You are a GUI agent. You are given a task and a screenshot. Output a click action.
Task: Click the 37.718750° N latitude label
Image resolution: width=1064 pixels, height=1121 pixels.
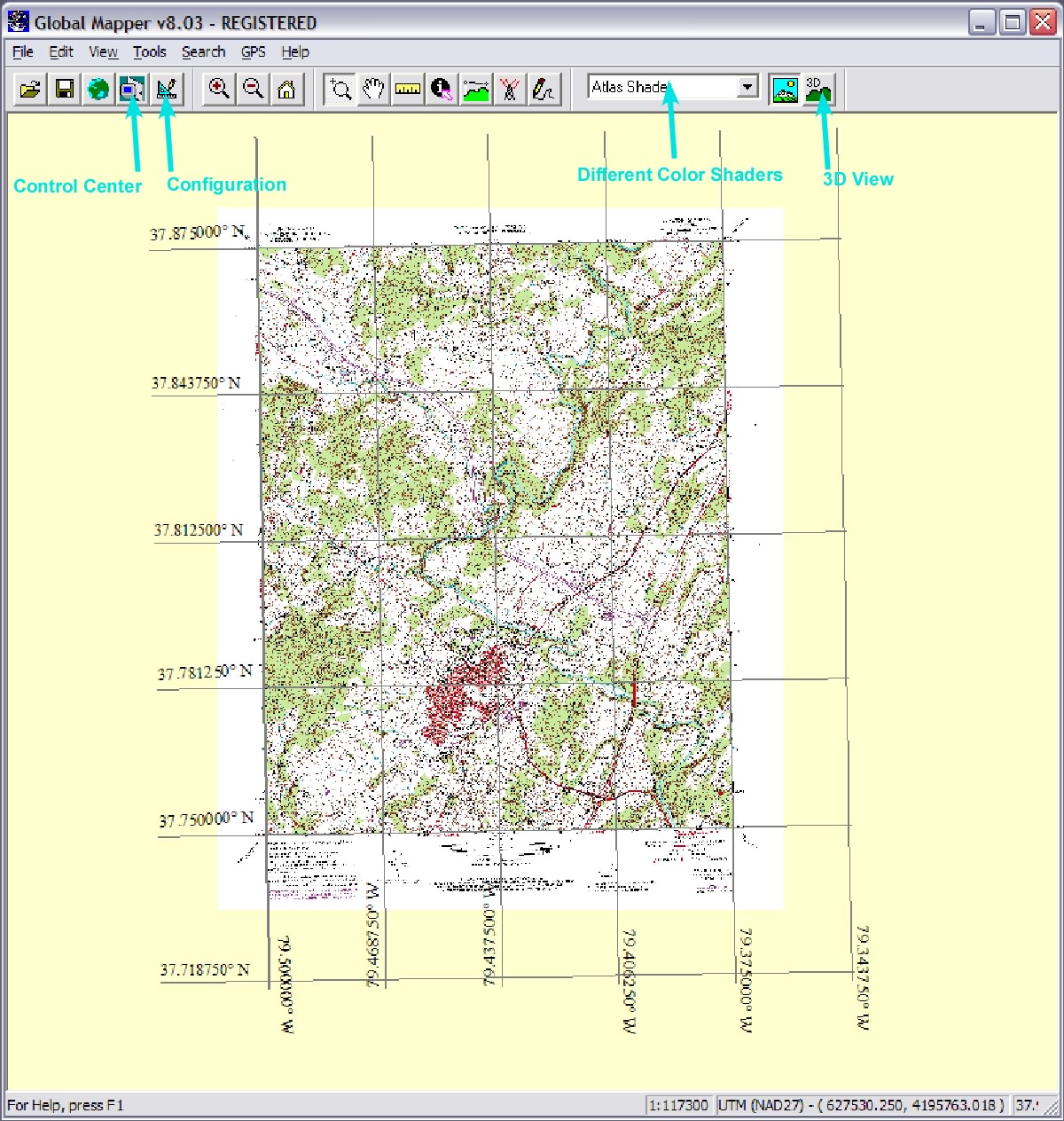205,970
